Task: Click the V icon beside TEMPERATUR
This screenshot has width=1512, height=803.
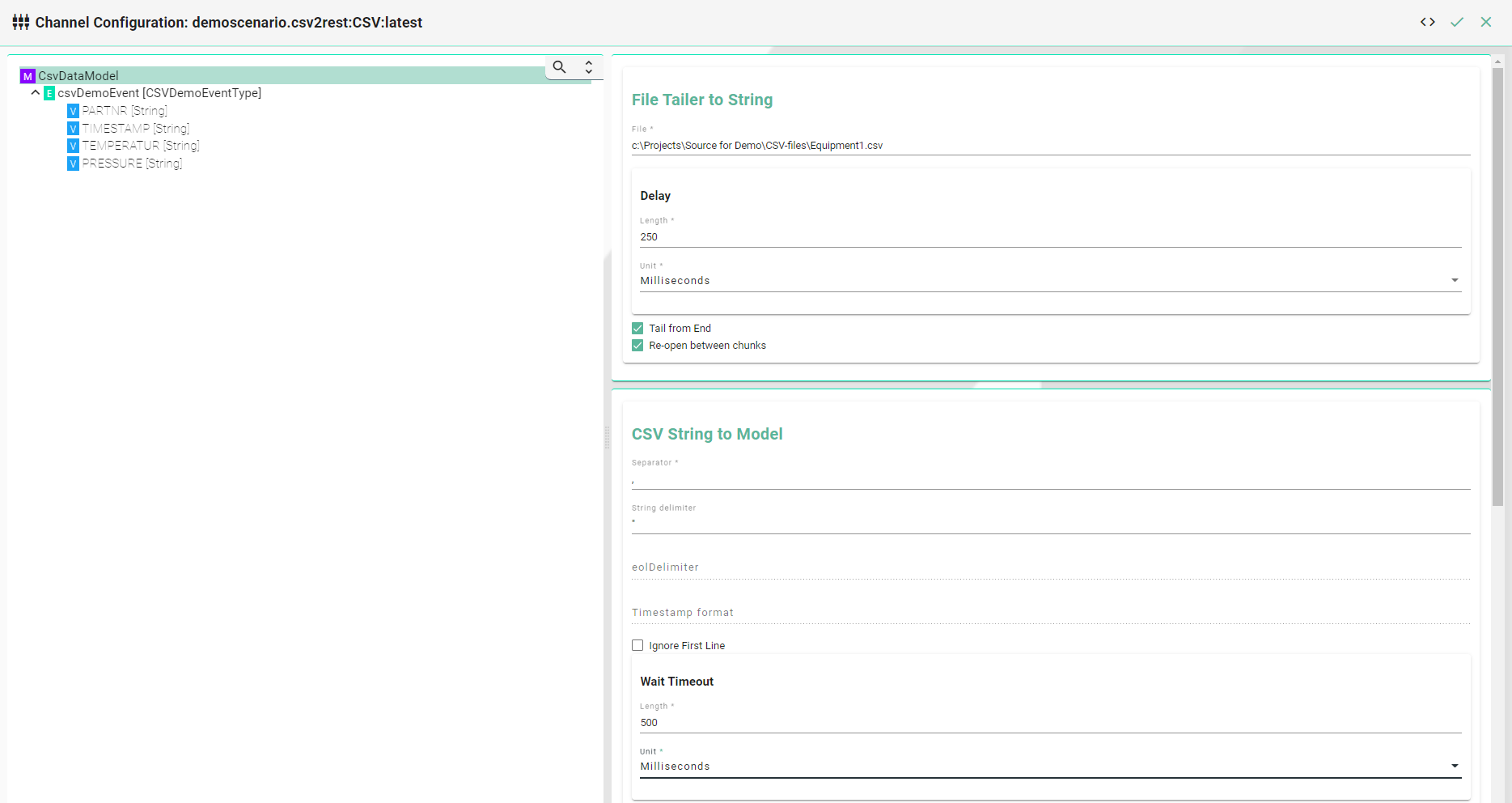Action: [x=73, y=146]
